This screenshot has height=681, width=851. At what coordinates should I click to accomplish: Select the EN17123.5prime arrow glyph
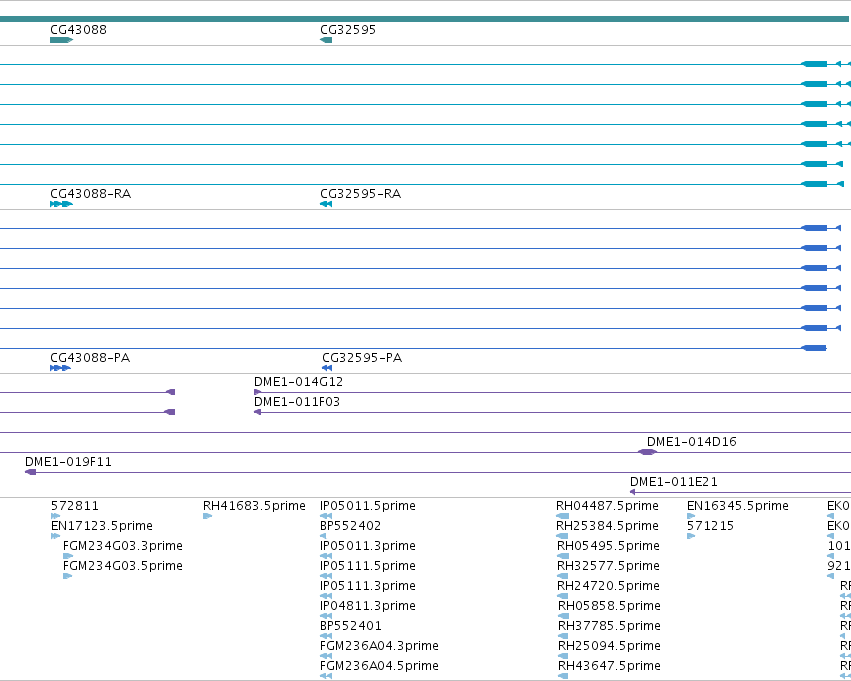55,536
